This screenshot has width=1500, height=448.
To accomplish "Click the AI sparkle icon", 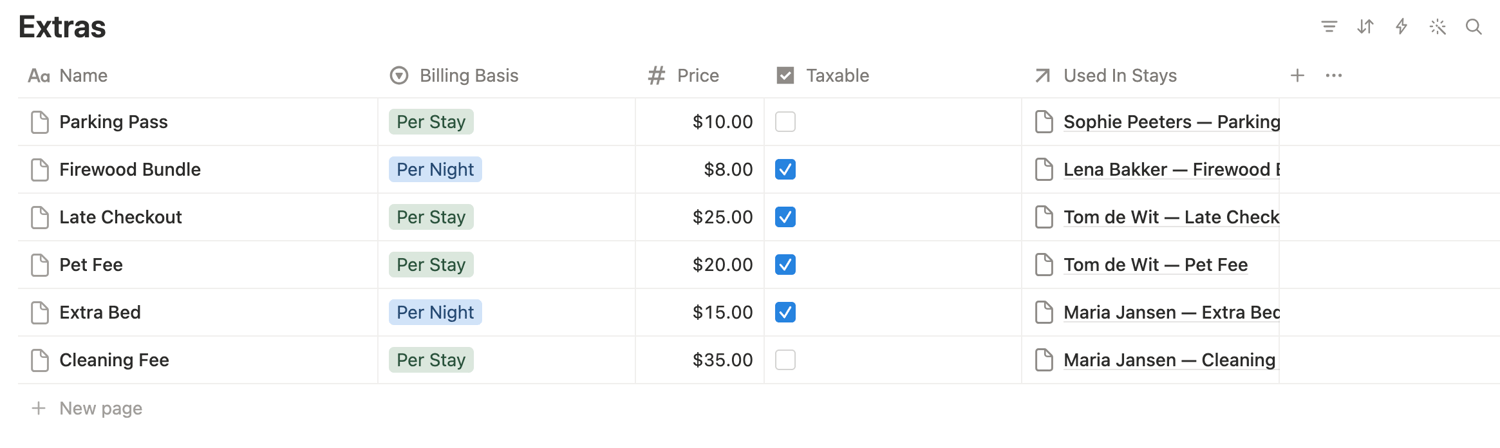I will (x=1438, y=27).
